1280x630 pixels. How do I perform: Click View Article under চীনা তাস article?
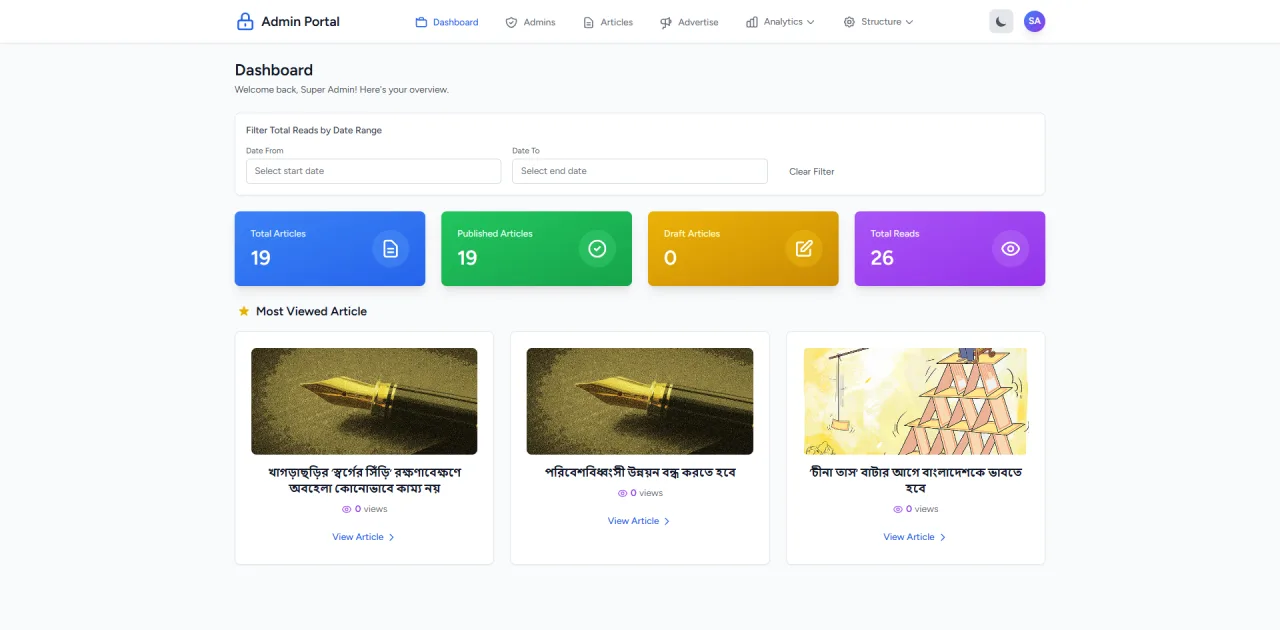point(915,537)
